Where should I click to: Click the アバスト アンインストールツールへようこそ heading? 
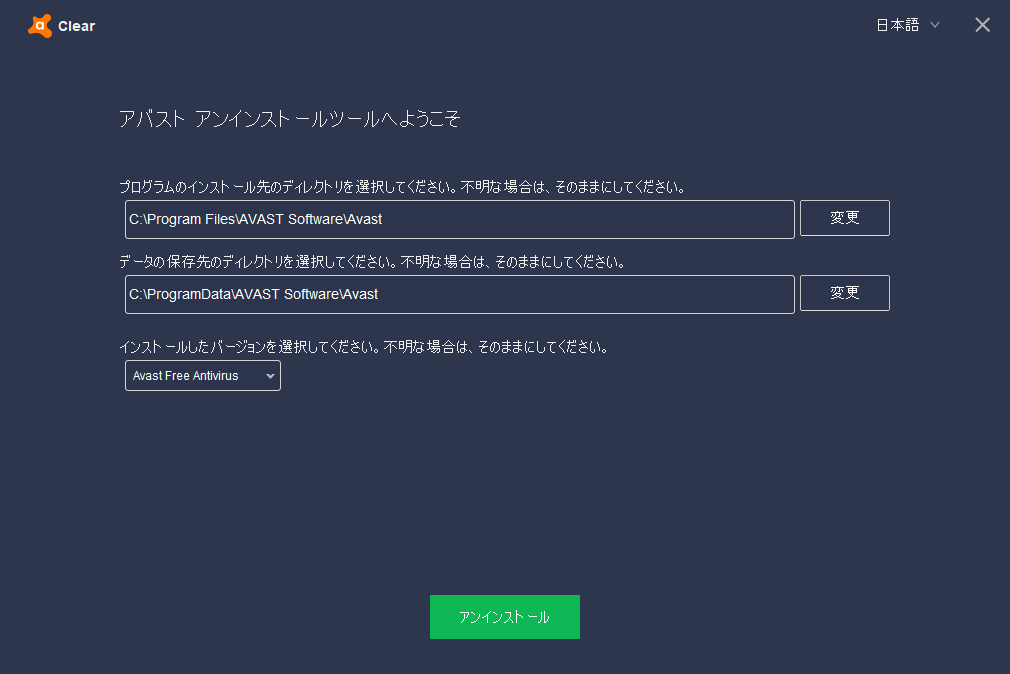coord(289,119)
